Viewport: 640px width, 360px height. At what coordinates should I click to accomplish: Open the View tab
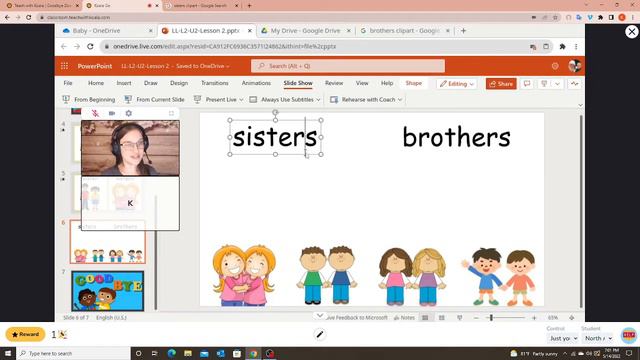point(362,83)
